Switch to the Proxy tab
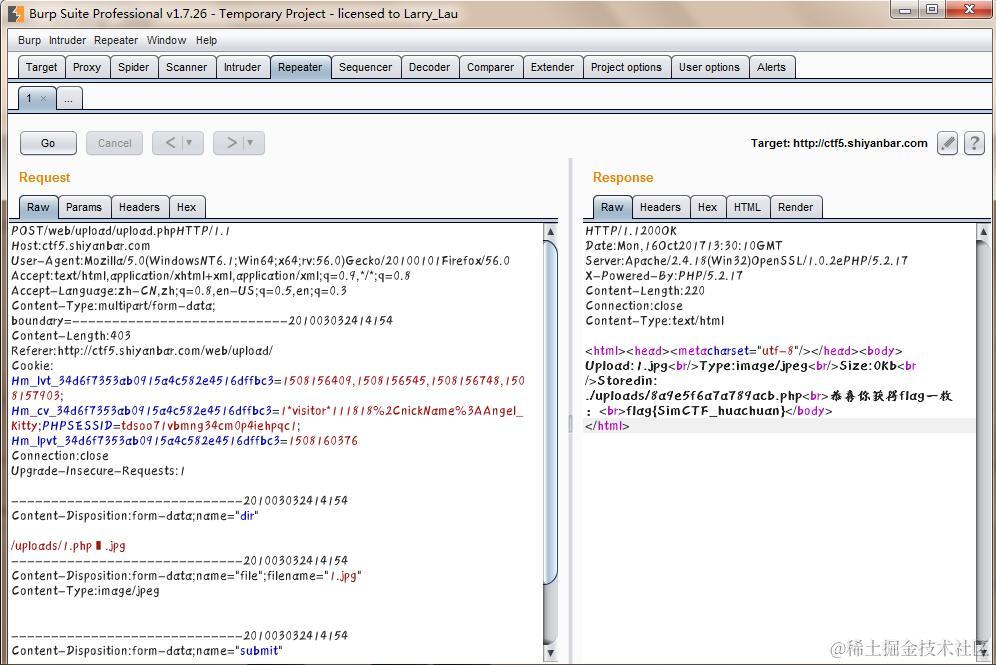 [x=87, y=67]
